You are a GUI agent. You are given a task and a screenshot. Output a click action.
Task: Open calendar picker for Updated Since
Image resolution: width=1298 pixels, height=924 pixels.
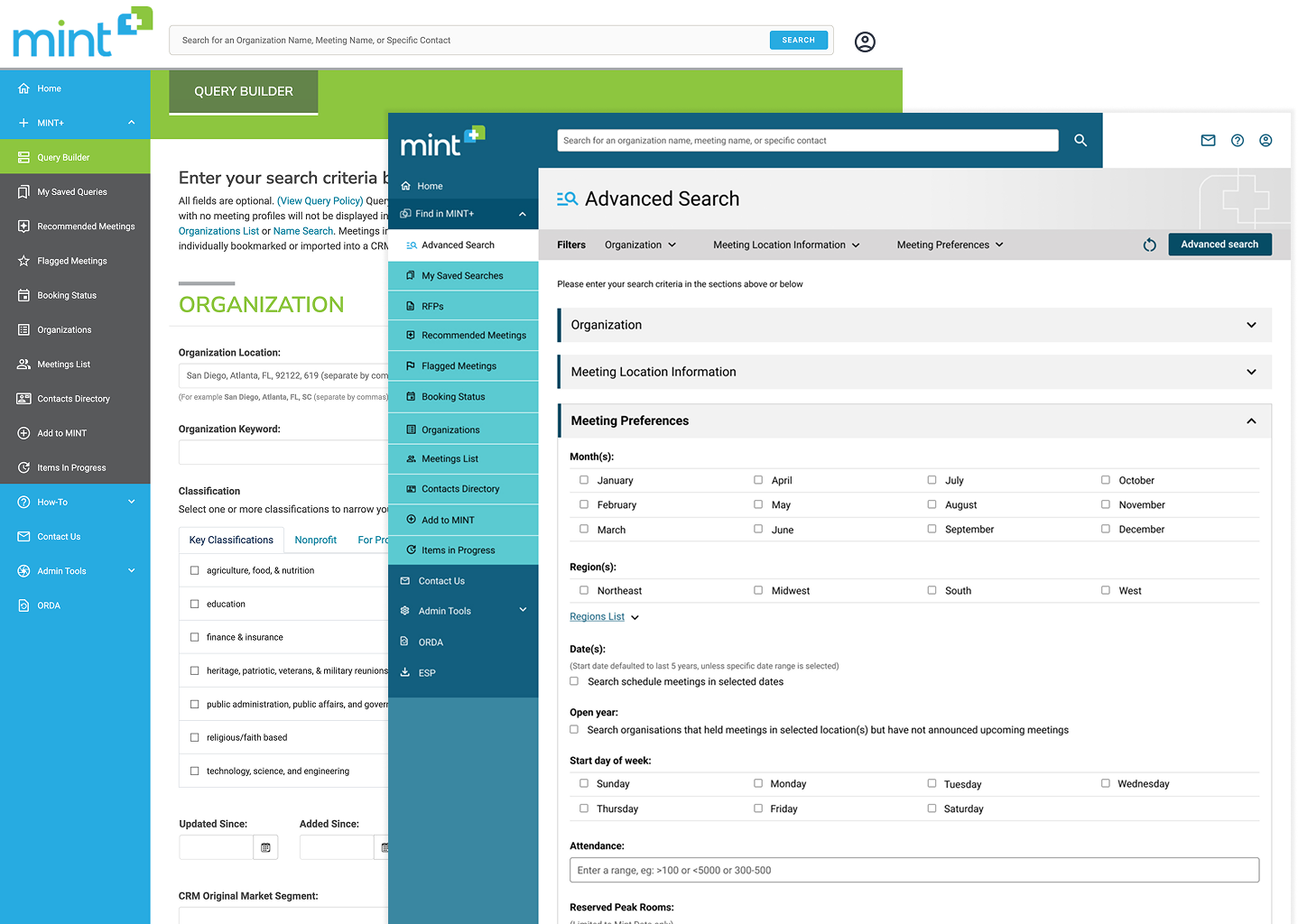(265, 847)
